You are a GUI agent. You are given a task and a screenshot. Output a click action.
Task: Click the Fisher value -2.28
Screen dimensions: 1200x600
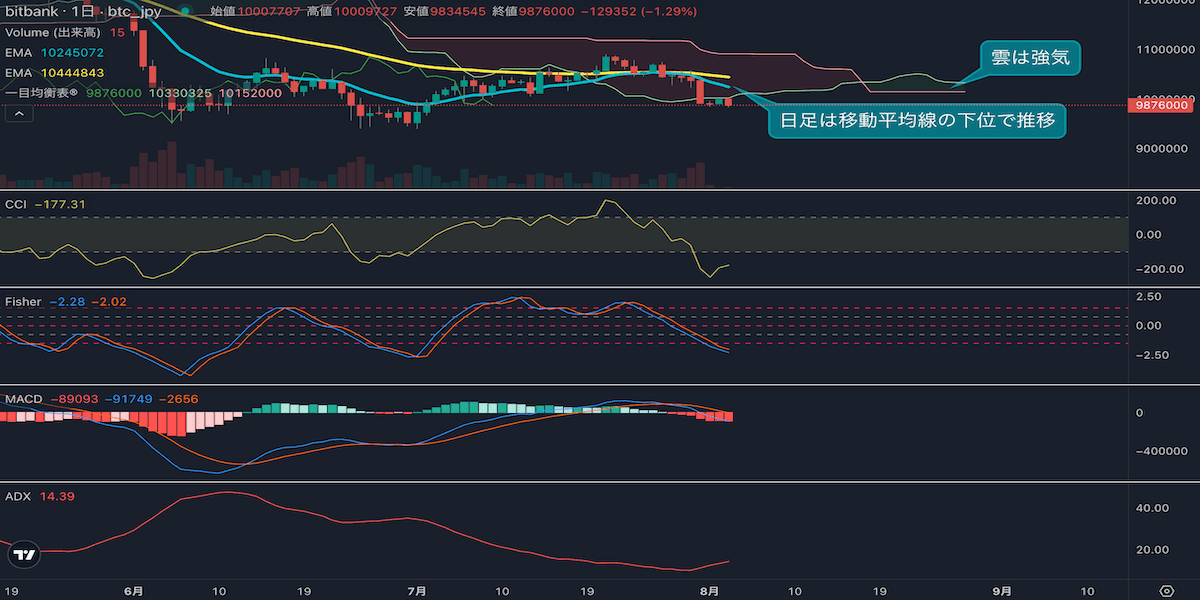pyautogui.click(x=69, y=301)
